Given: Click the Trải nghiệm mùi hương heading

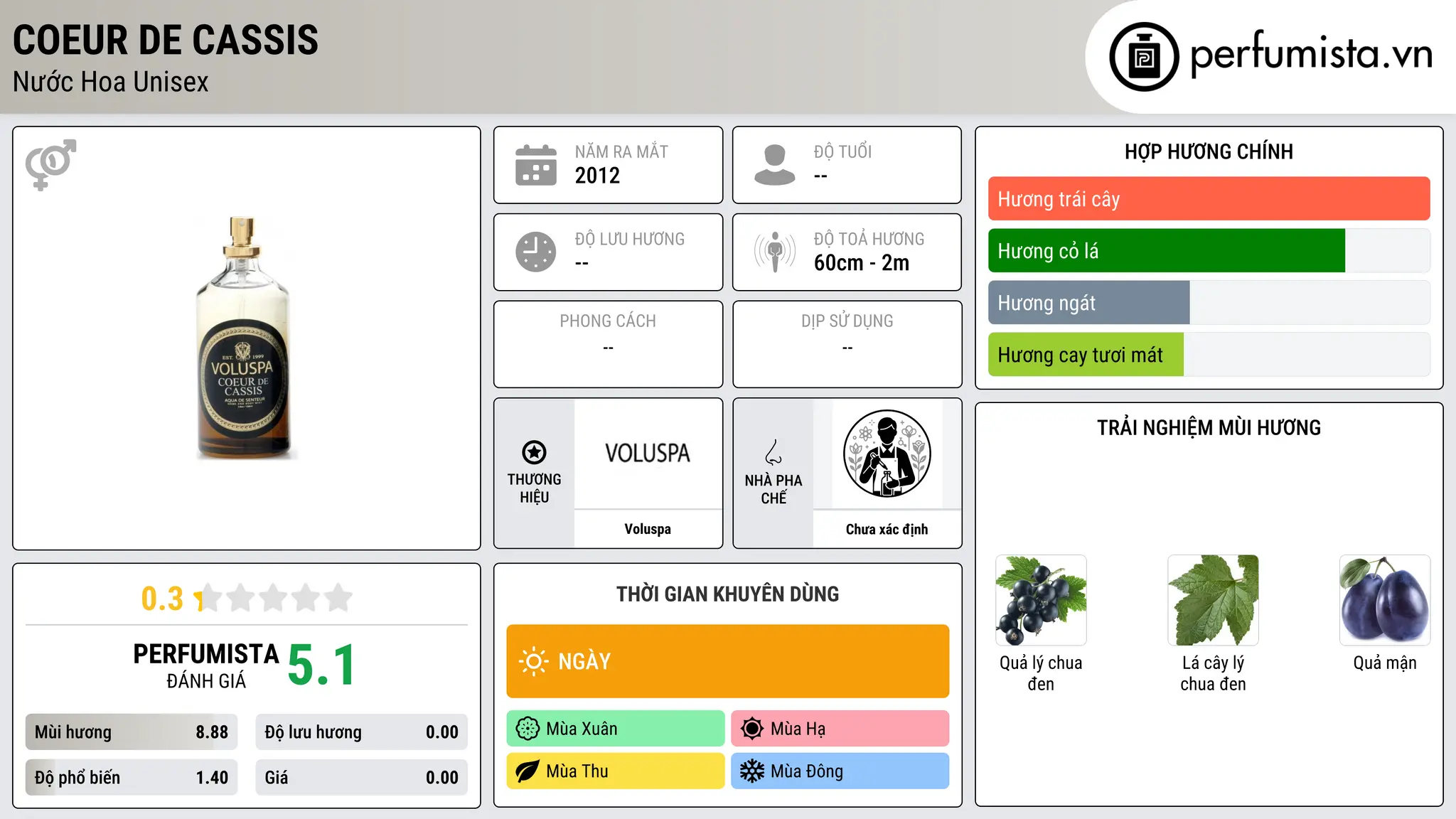Looking at the screenshot, I should pyautogui.click(x=1209, y=427).
